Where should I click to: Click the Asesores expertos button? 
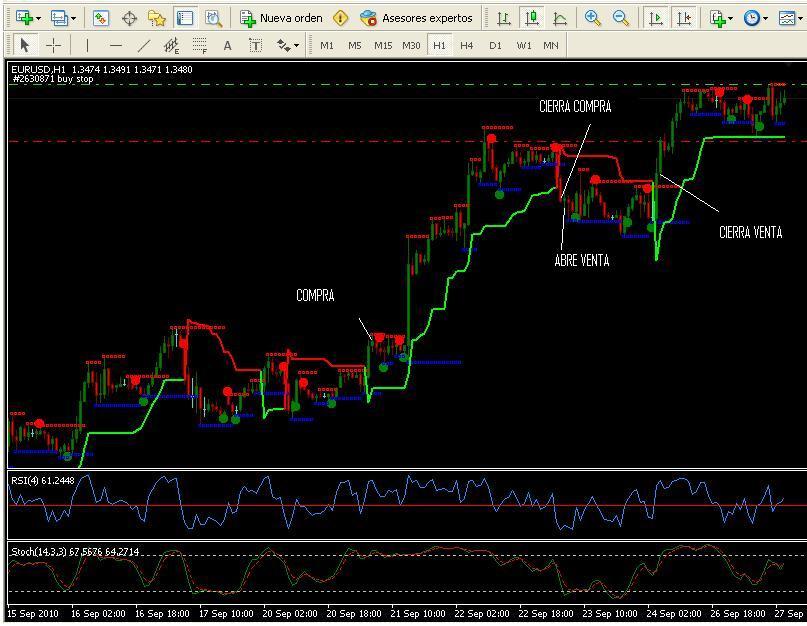[x=418, y=18]
